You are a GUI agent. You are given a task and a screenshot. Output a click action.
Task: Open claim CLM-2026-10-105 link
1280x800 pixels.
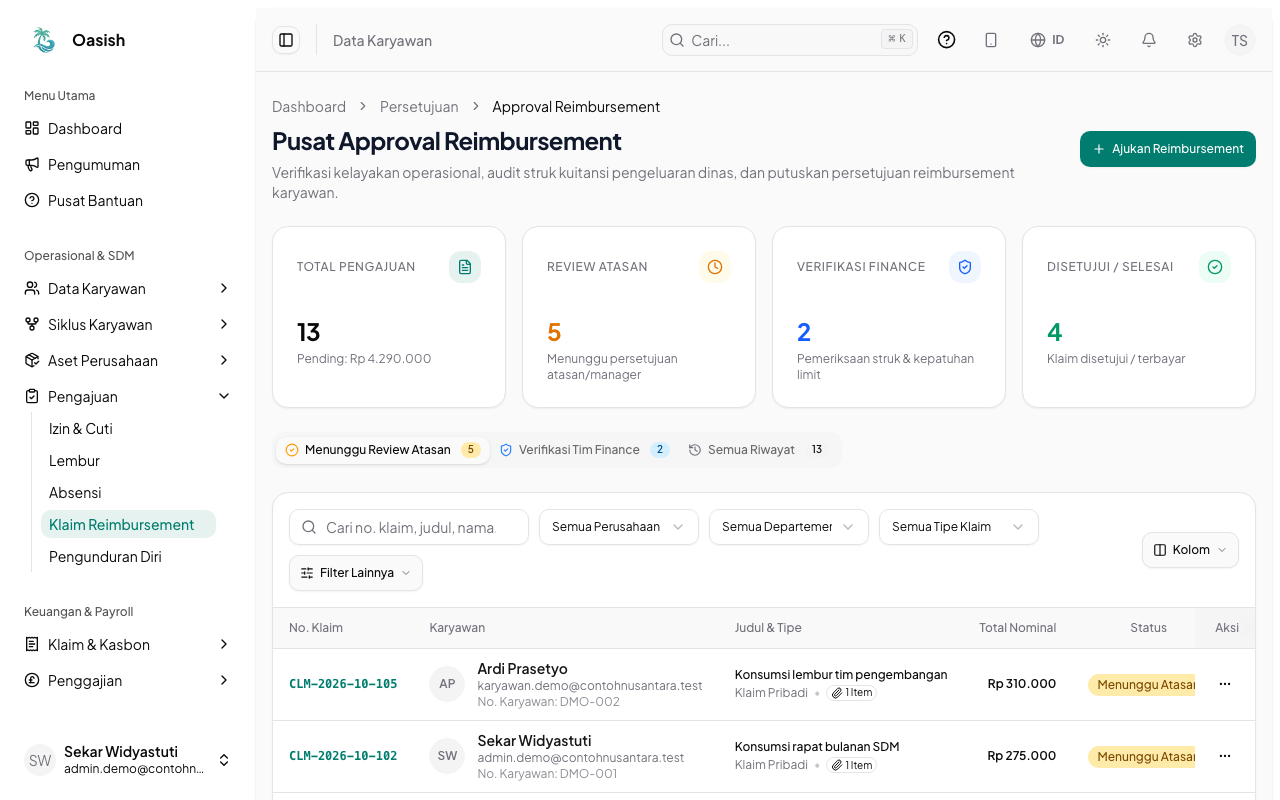point(343,684)
